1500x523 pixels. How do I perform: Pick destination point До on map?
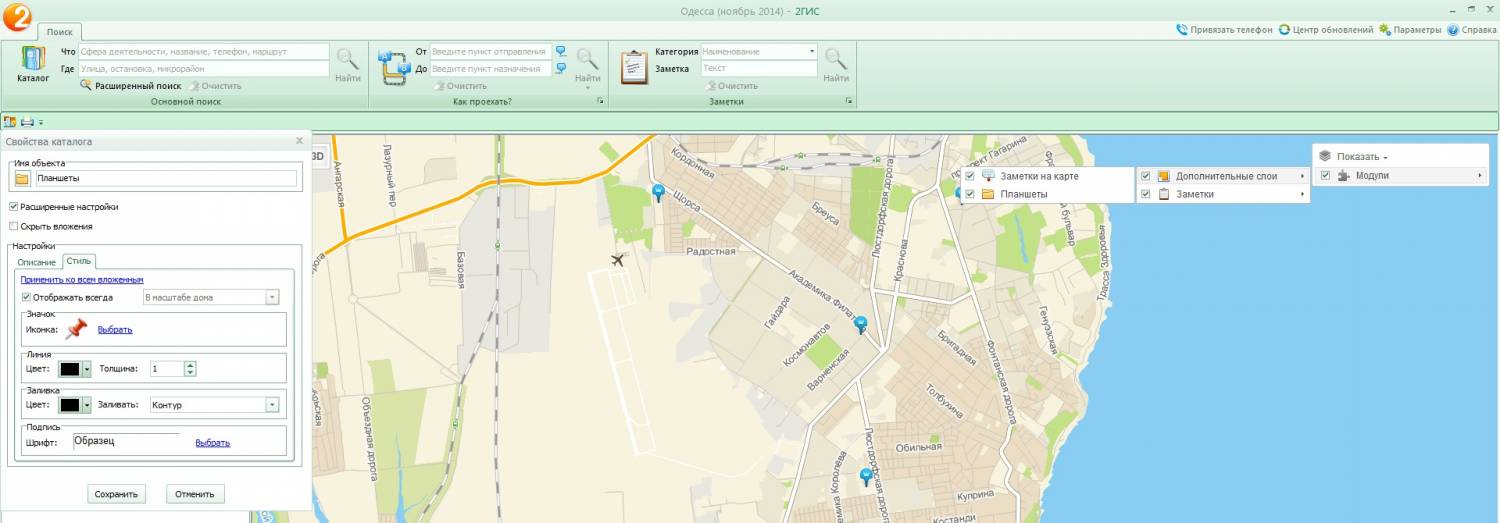point(561,68)
